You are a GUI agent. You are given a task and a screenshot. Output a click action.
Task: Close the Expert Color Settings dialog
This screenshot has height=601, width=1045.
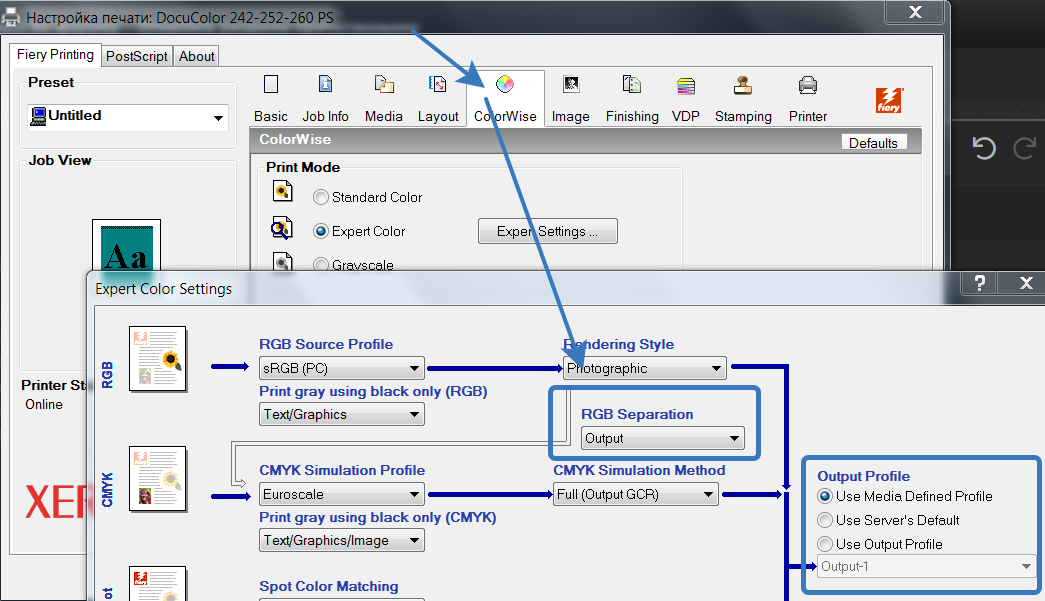1026,283
